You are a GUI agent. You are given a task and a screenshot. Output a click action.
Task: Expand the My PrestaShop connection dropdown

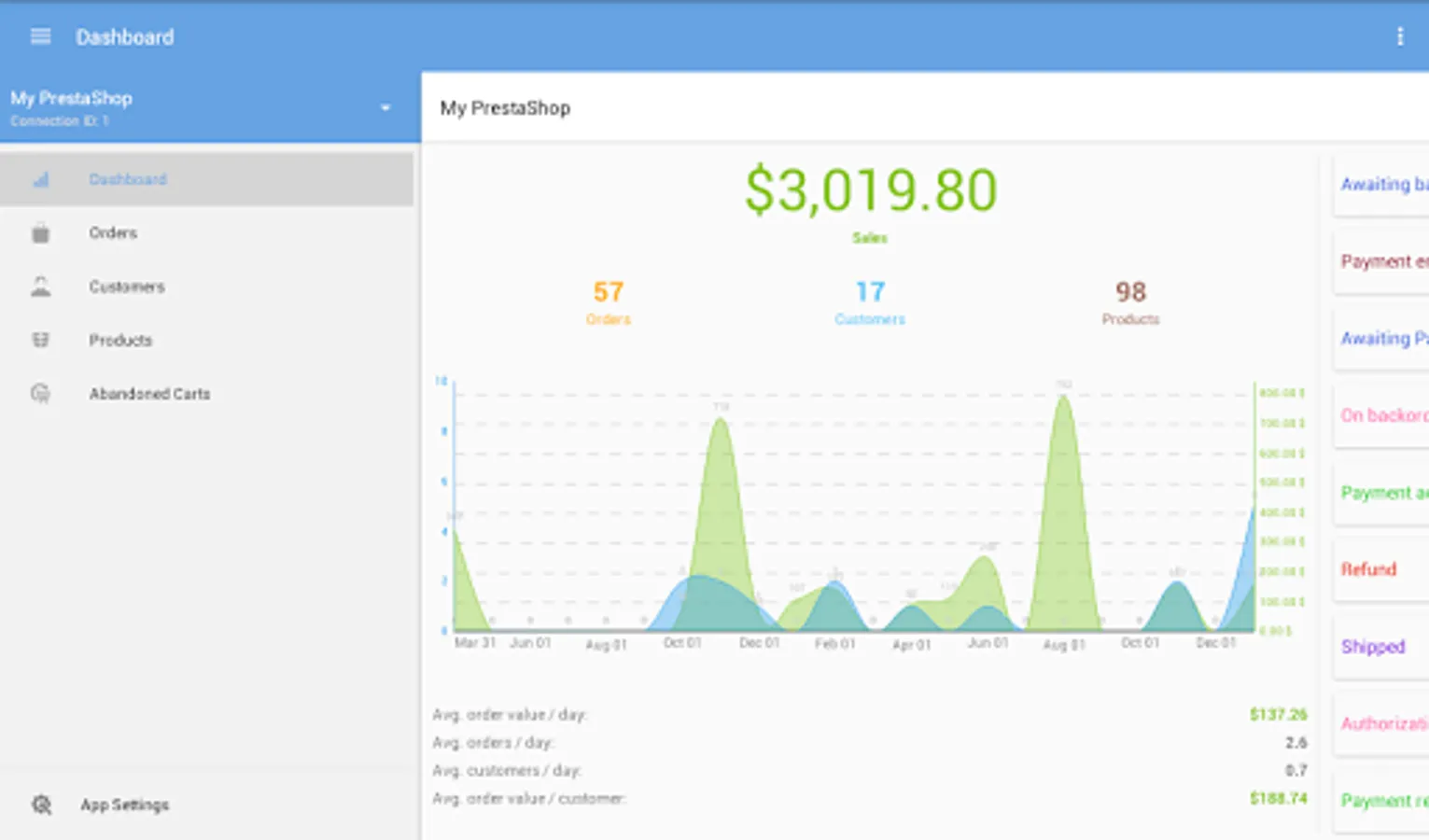385,108
